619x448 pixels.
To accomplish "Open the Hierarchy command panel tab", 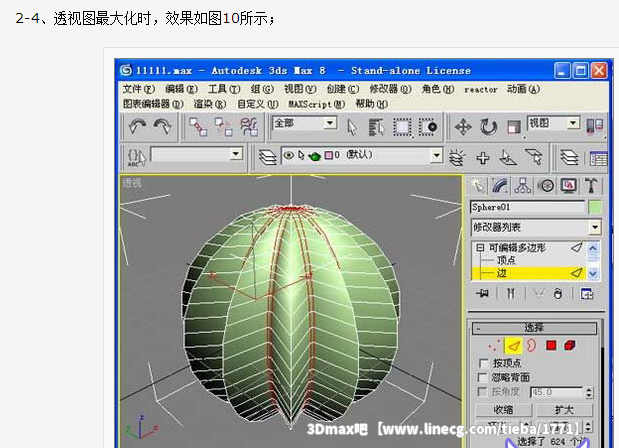I will 523,186.
